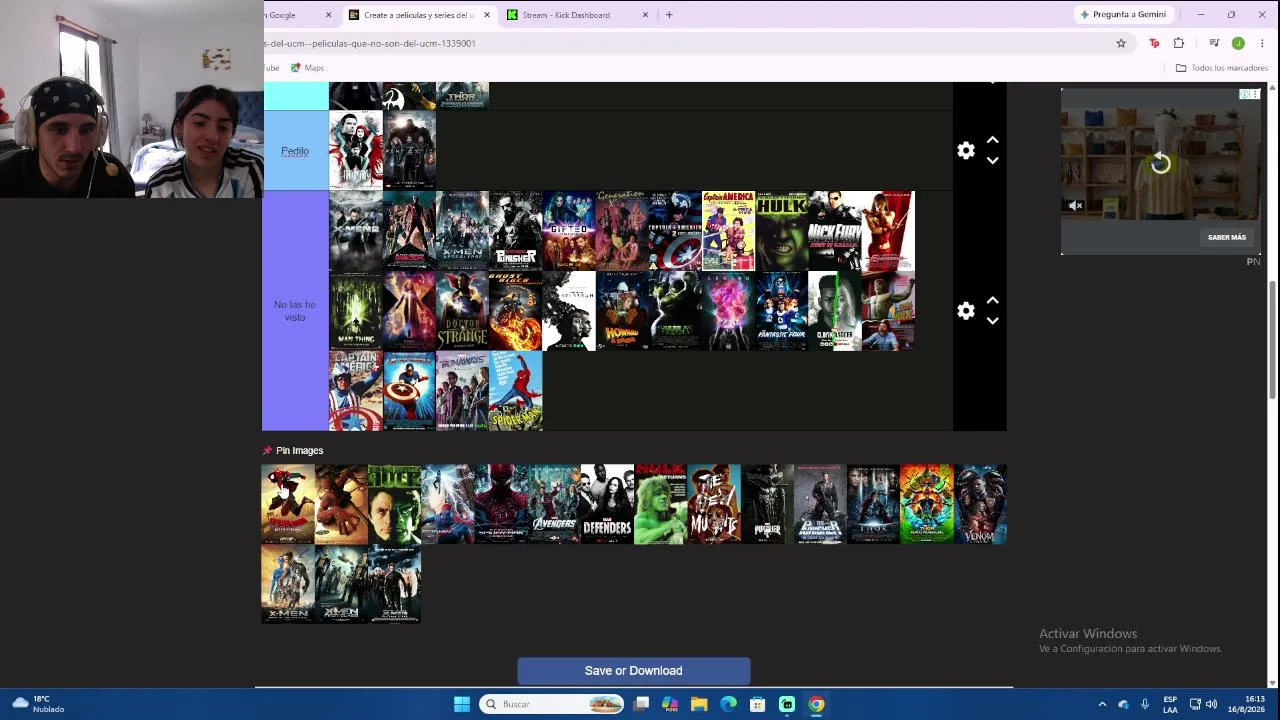The height and width of the screenshot is (720, 1280).
Task: Open Microsoft Edge from the taskbar
Action: (728, 704)
